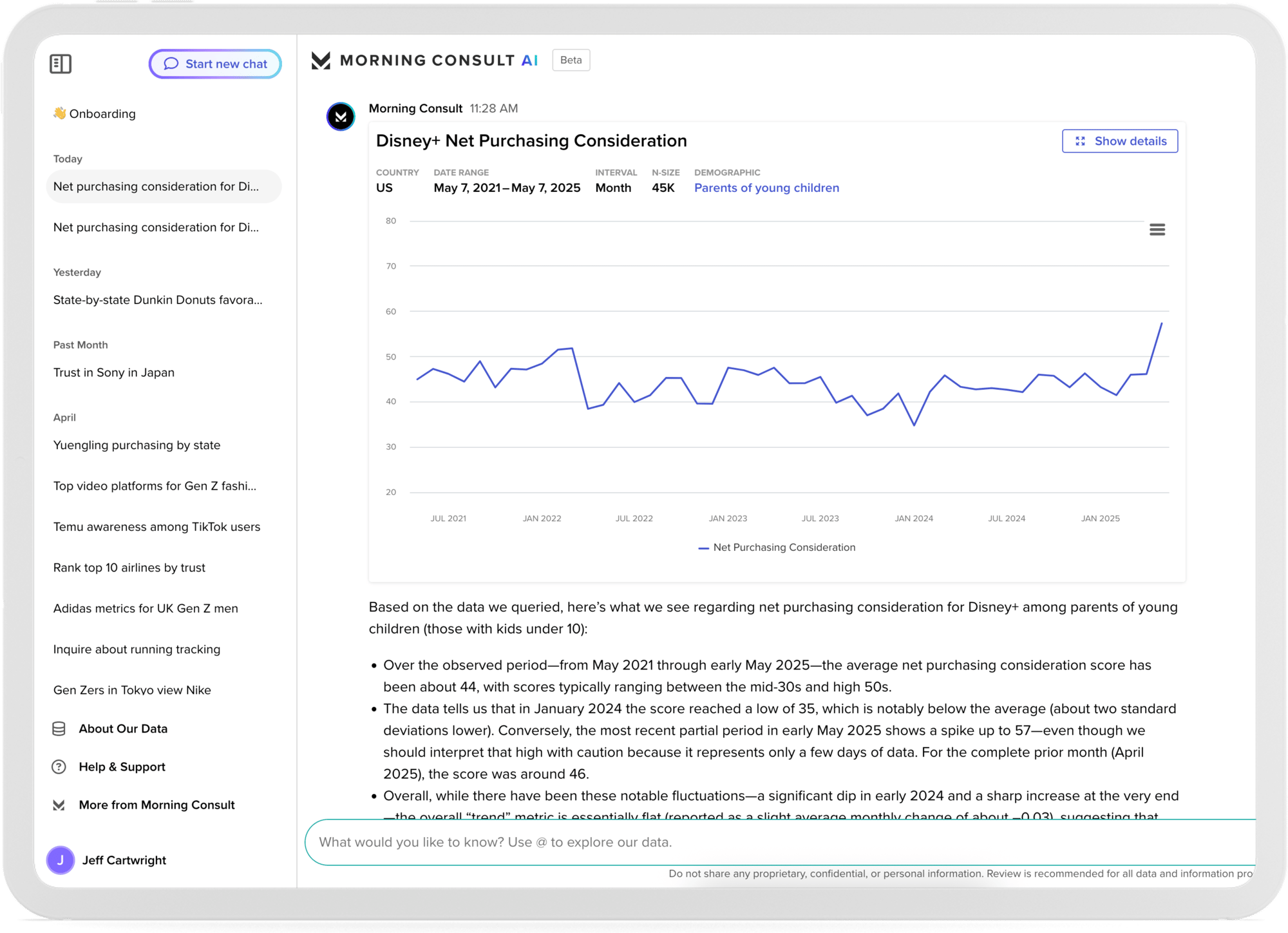The image size is (1288, 933).
Task: Open Yuengling purchasing by state chat
Action: point(137,445)
